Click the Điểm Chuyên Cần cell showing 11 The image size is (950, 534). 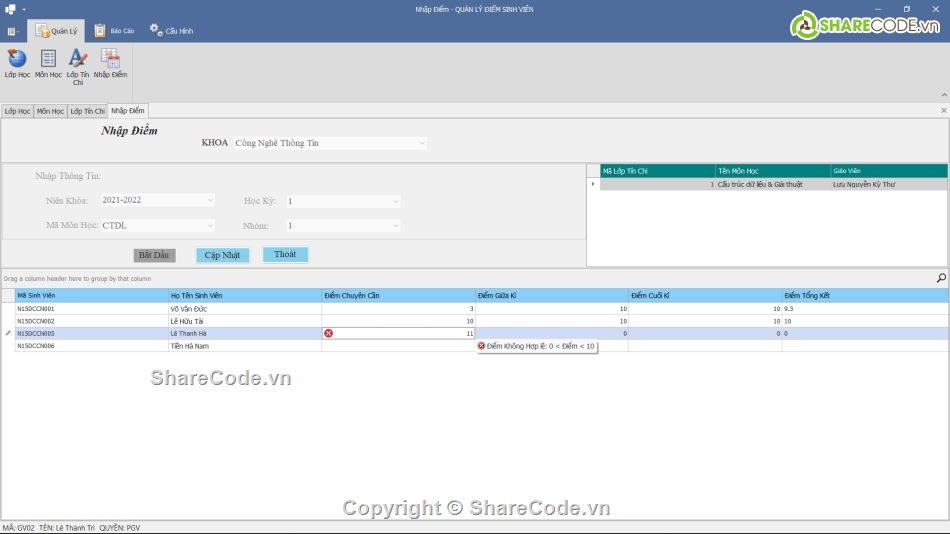[x=400, y=333]
